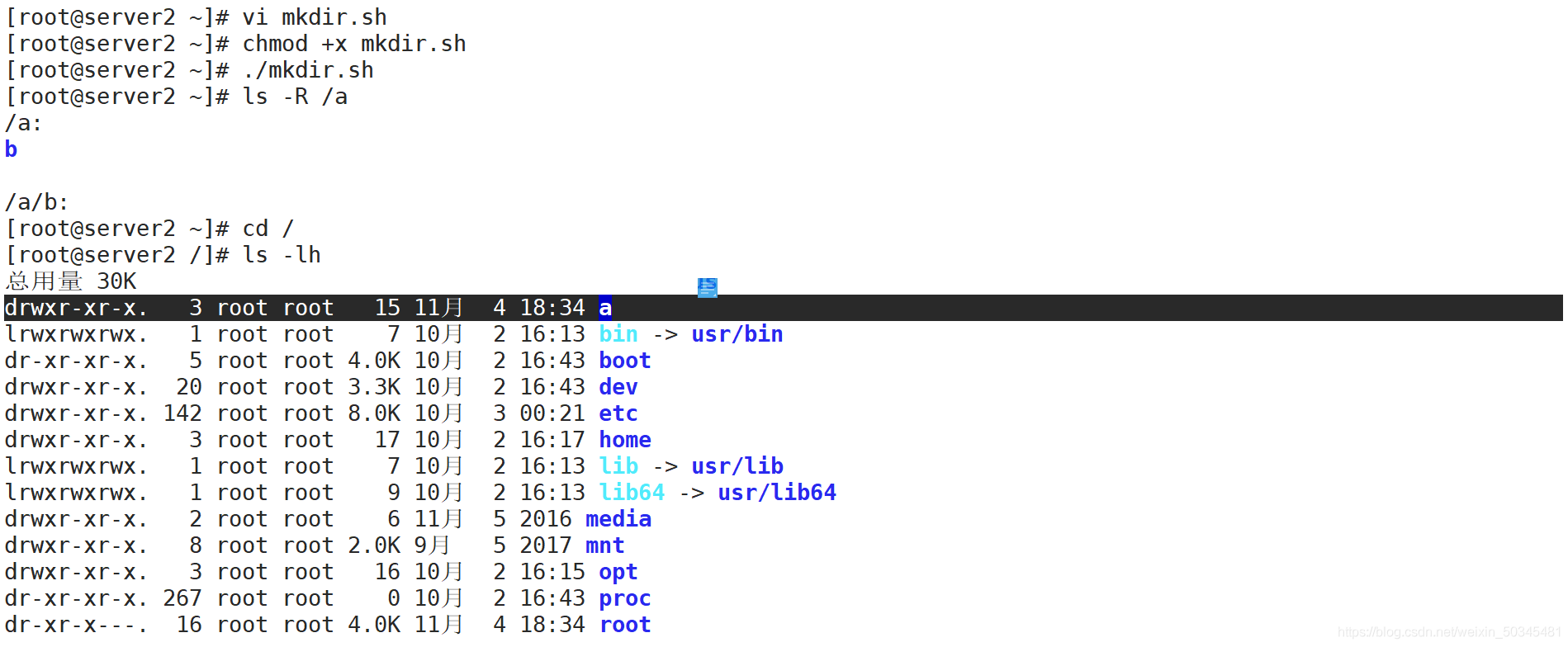Click the '16:17' time in home row
The height and width of the screenshot is (647, 1568).
(x=552, y=440)
